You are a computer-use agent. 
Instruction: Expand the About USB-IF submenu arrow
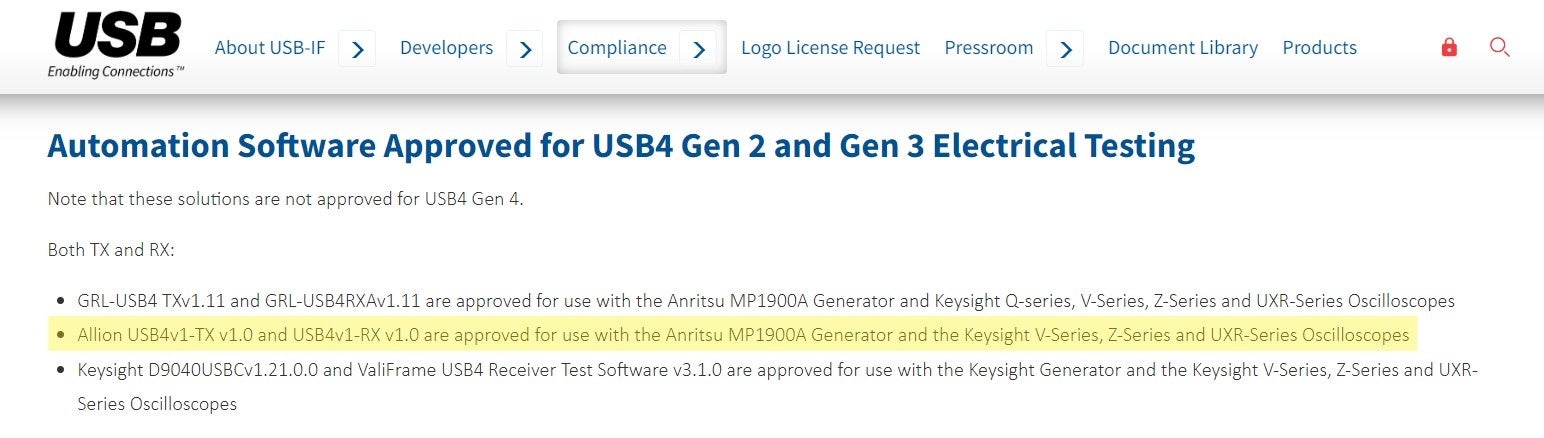pos(357,48)
